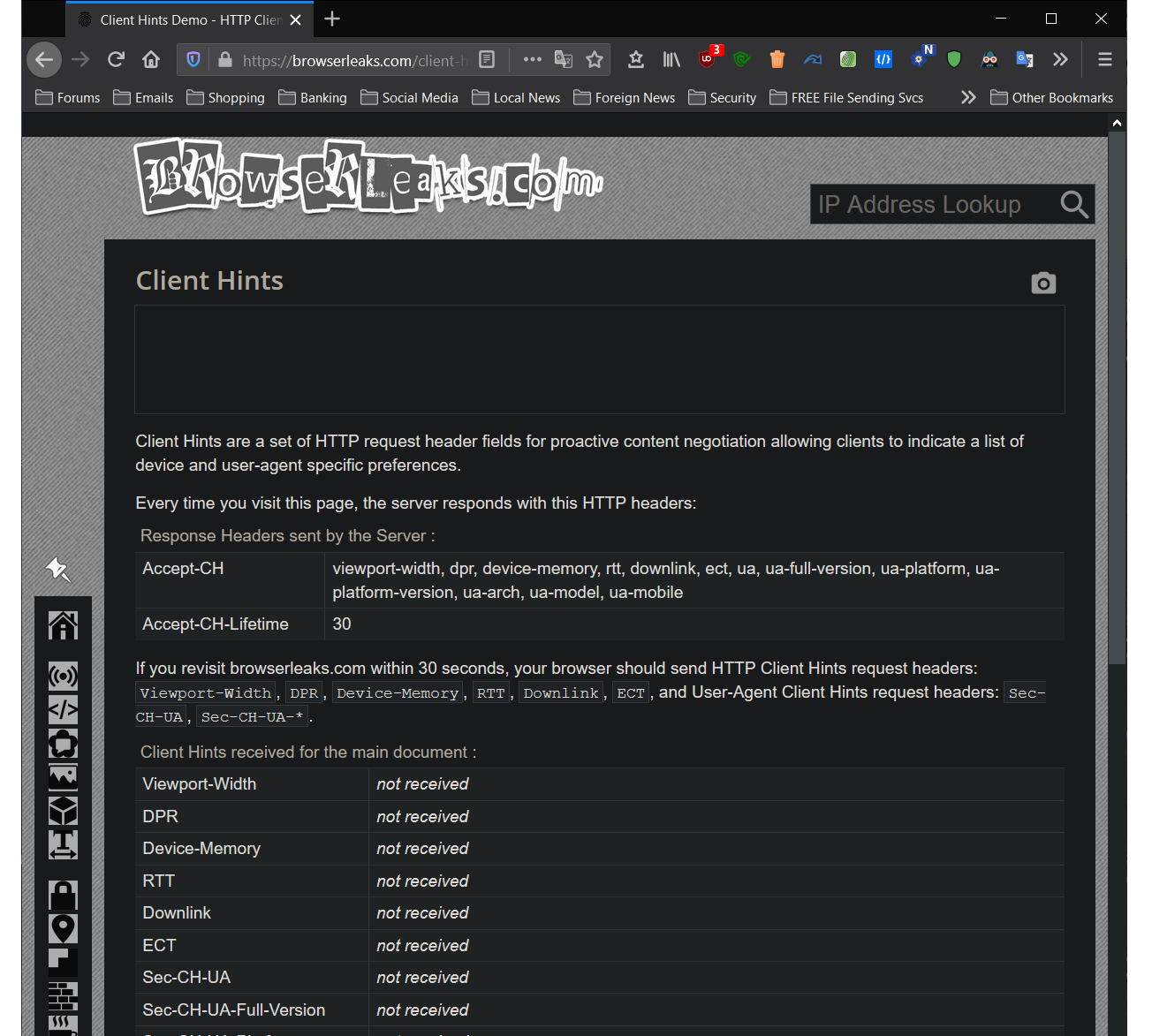
Task: Open the uBlock Origin extension popup
Action: (x=709, y=58)
